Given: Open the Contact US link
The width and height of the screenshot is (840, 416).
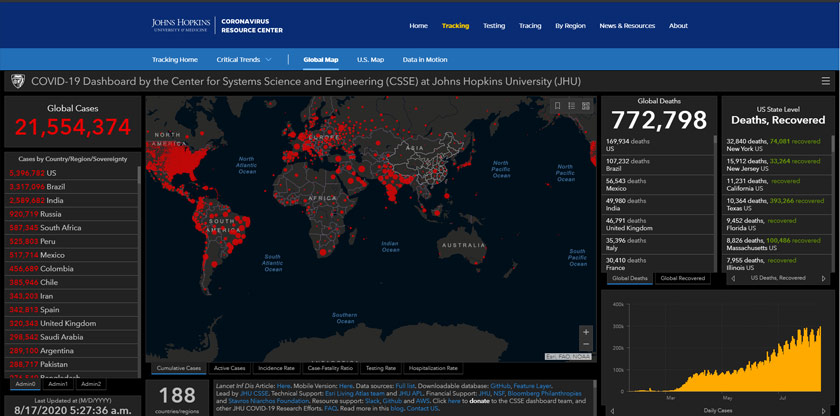Looking at the screenshot, I should 423,409.
